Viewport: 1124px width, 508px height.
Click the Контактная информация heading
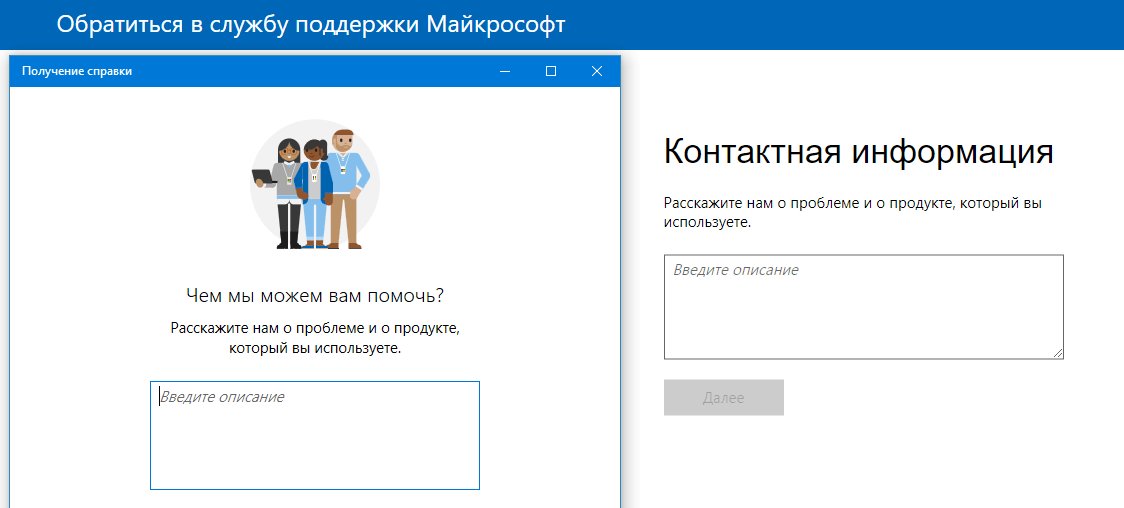(x=858, y=152)
